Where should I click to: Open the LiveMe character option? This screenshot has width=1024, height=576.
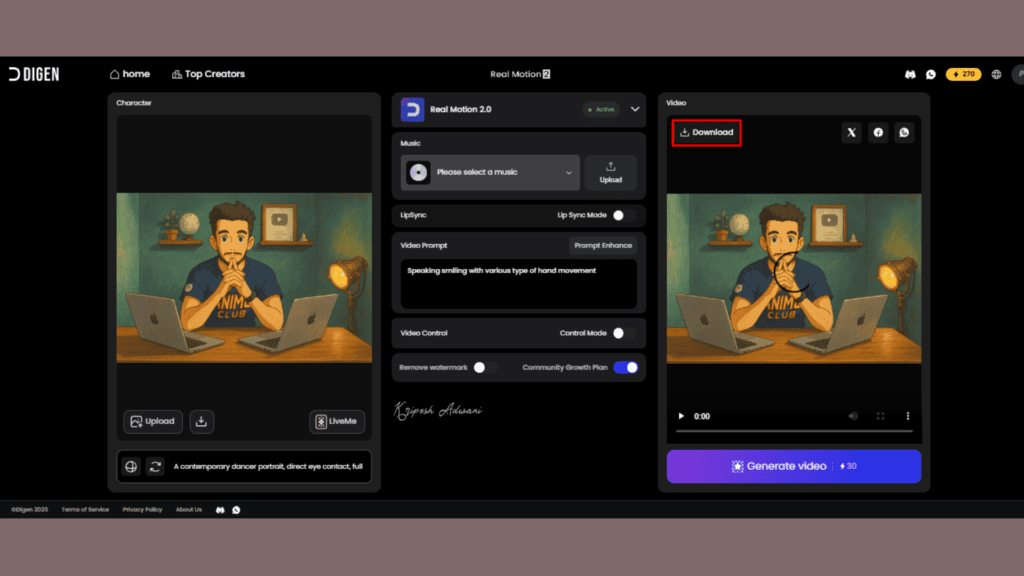point(337,421)
